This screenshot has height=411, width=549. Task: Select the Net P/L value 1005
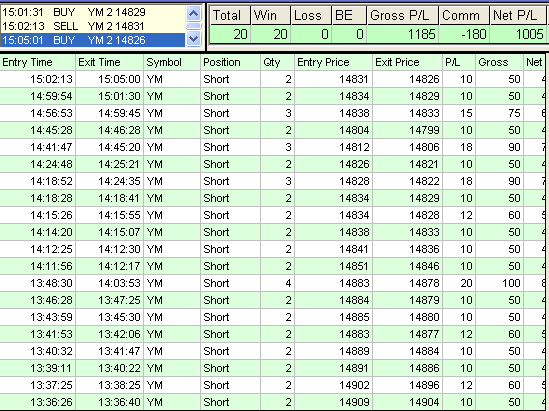pyautogui.click(x=518, y=34)
